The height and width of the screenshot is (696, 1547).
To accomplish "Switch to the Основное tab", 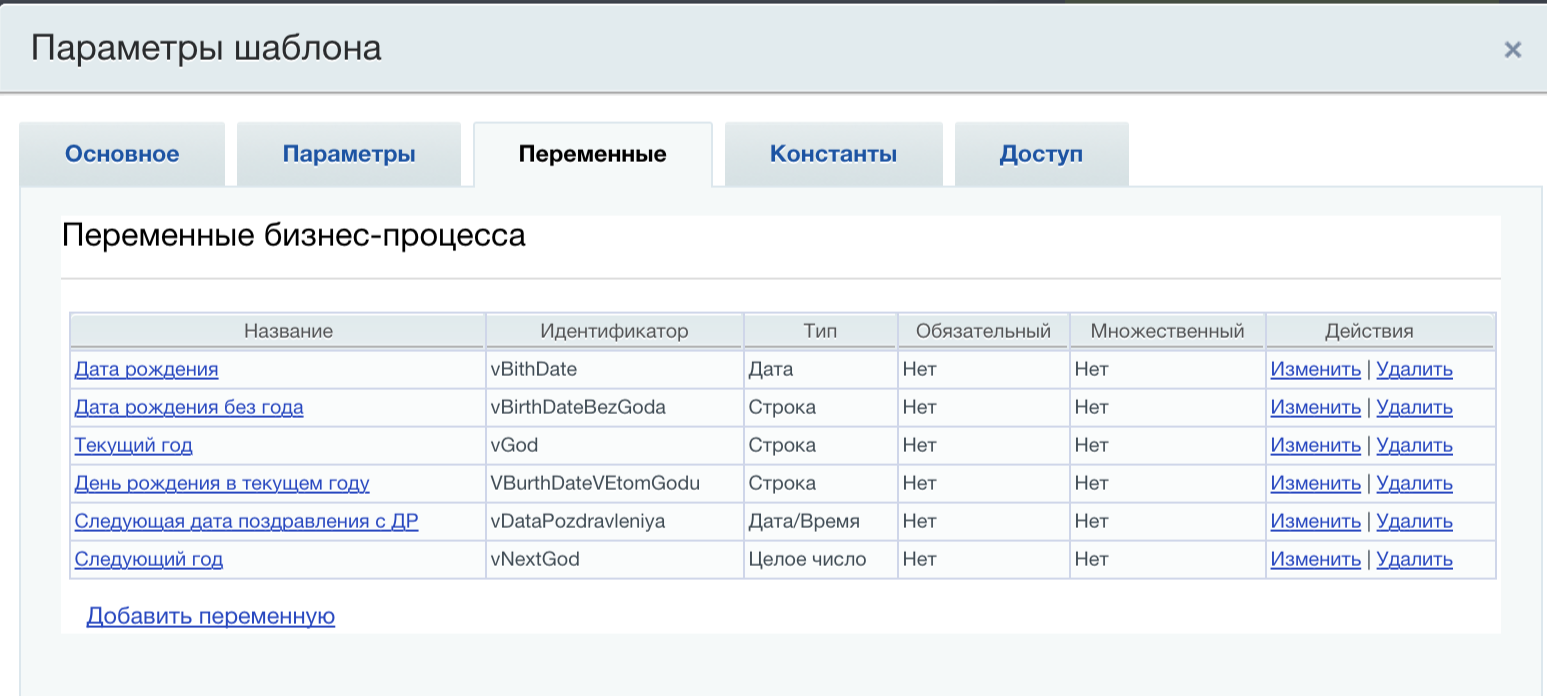I will point(122,154).
